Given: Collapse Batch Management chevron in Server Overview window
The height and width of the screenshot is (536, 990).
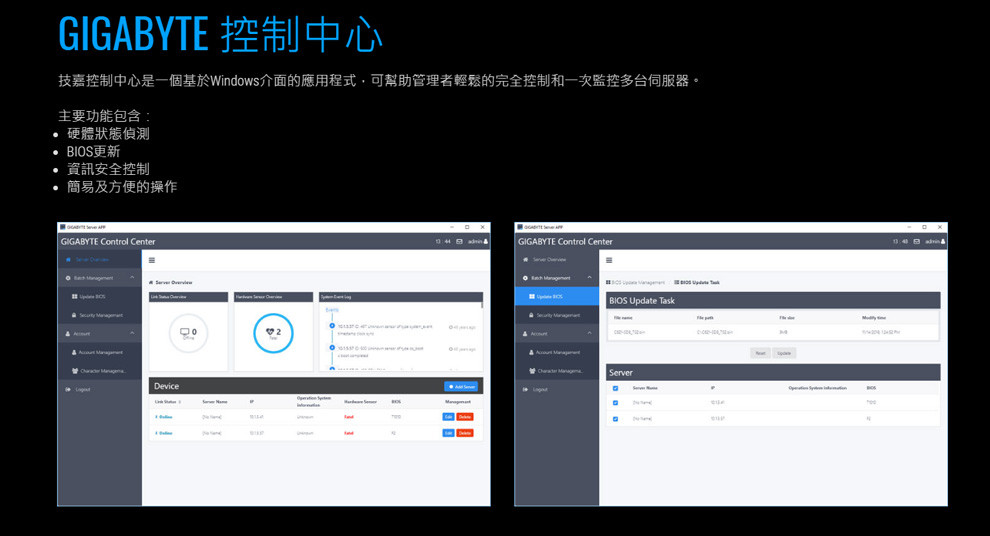Looking at the screenshot, I should (x=132, y=278).
